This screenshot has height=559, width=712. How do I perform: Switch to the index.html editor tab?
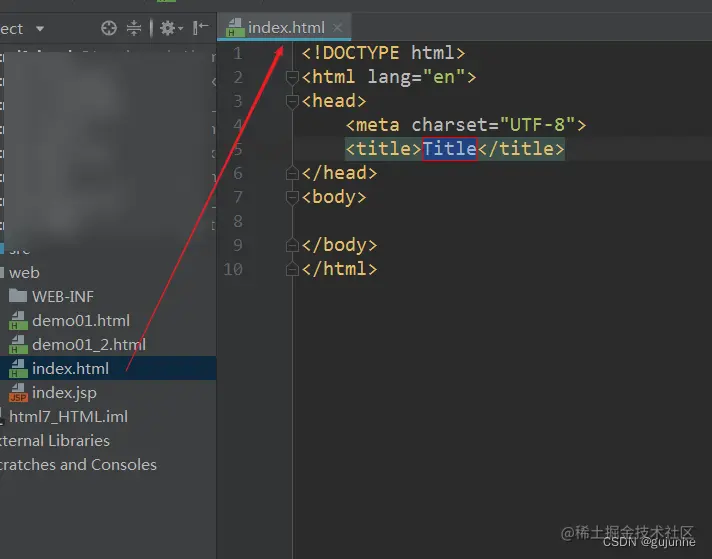(x=284, y=28)
